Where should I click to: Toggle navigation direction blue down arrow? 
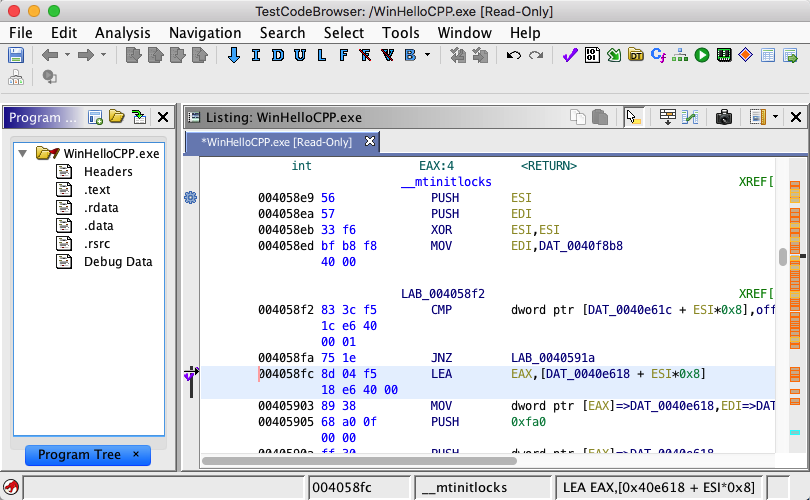pyautogui.click(x=234, y=55)
